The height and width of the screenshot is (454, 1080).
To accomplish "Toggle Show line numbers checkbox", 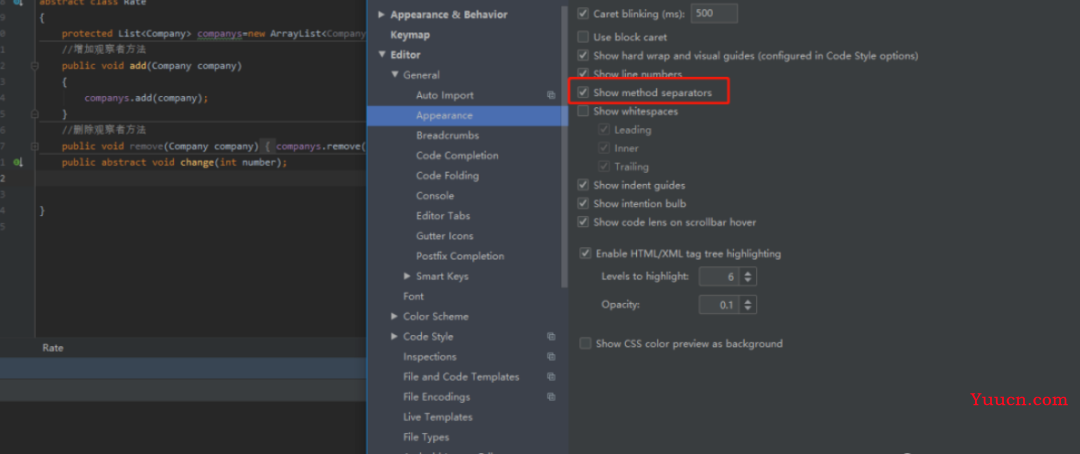I will (x=583, y=74).
